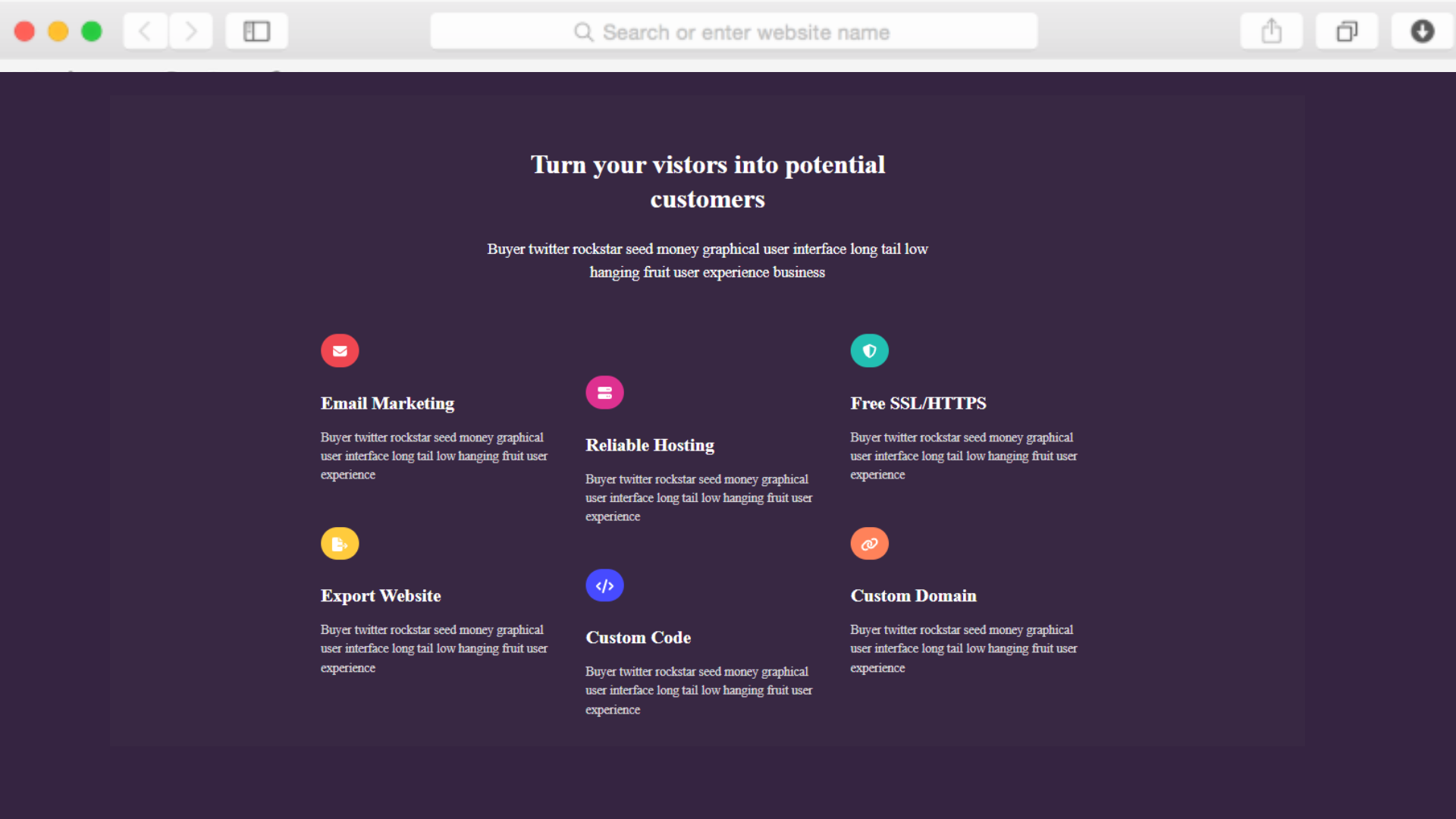This screenshot has height=819, width=1456.
Task: Select the Free SSL/HTTPS heading
Action: pyautogui.click(x=918, y=403)
